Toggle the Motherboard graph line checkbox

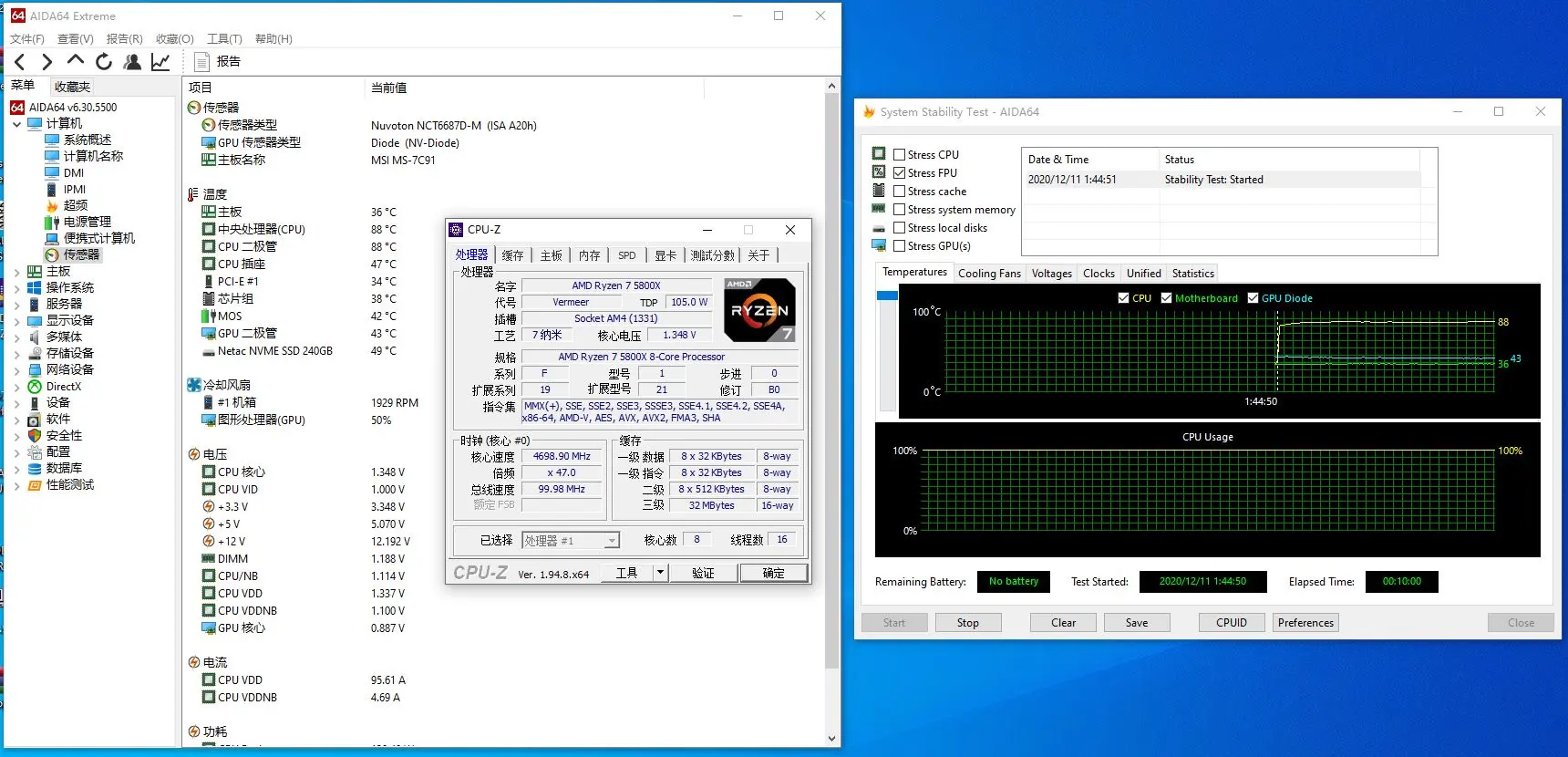click(1166, 297)
